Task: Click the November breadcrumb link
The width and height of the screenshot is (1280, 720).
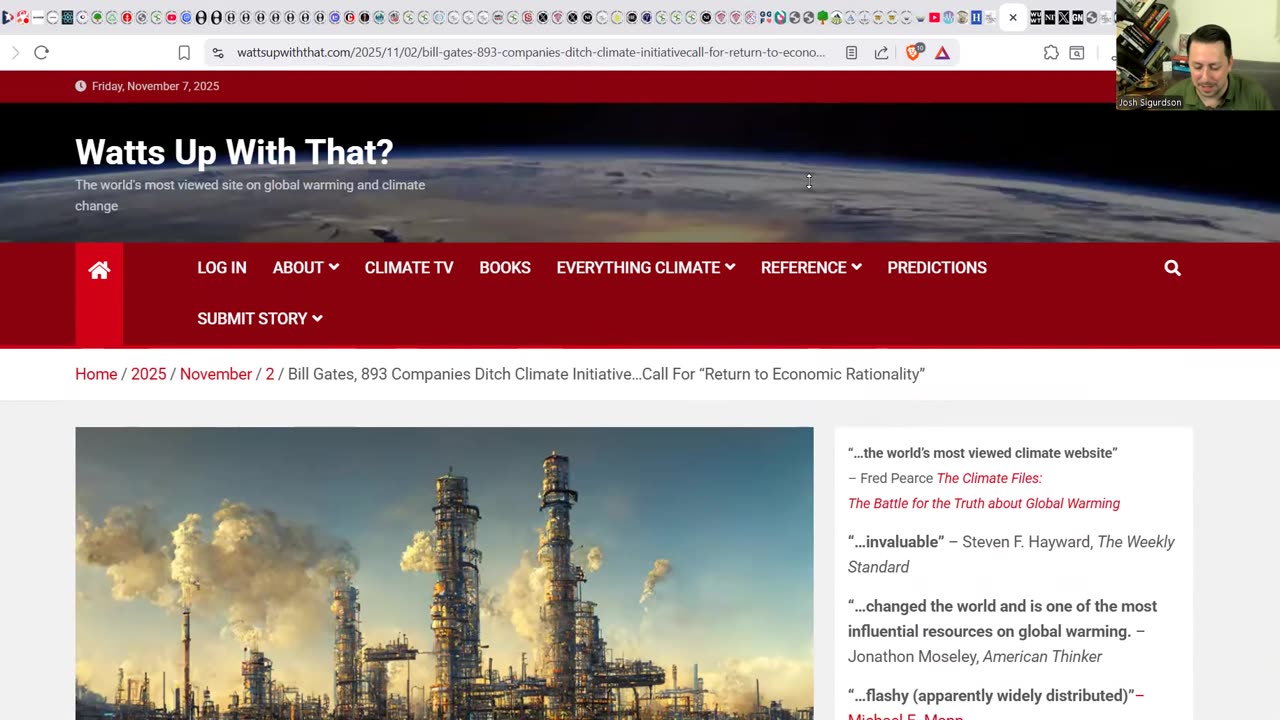Action: 216,374
